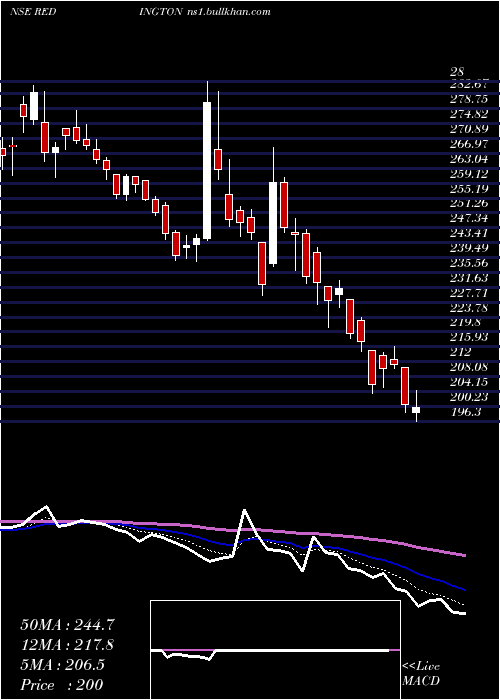Click the '12MA : 217.8' reading
The image size is (500, 700).
[67, 645]
